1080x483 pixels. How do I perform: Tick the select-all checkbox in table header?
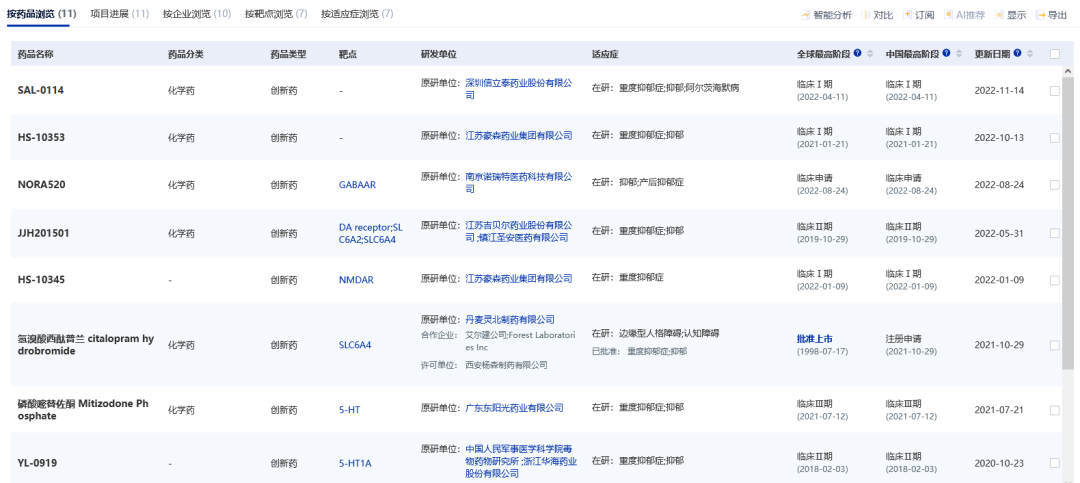tap(1055, 54)
